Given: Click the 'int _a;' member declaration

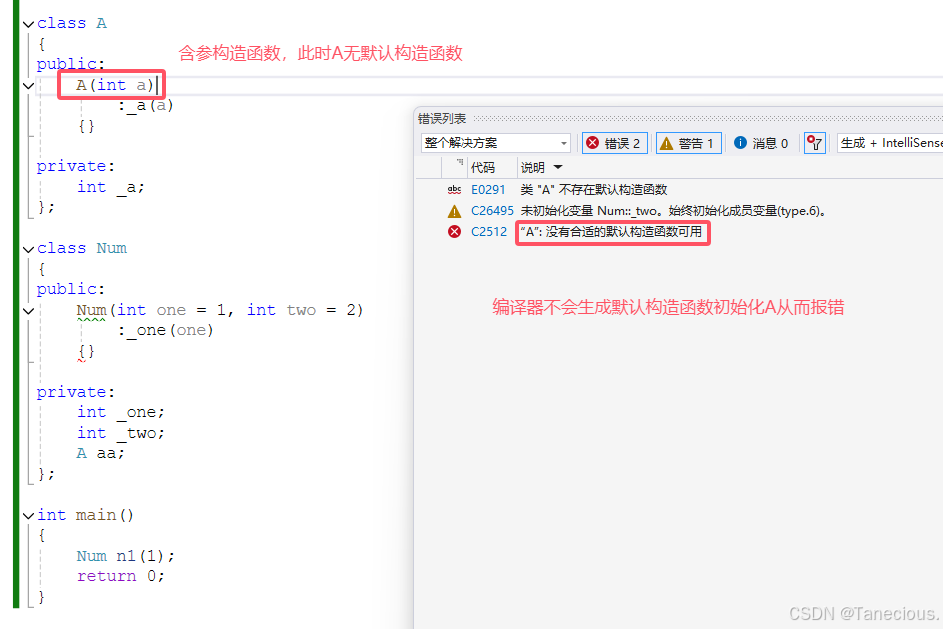Looking at the screenshot, I should pyautogui.click(x=111, y=188).
